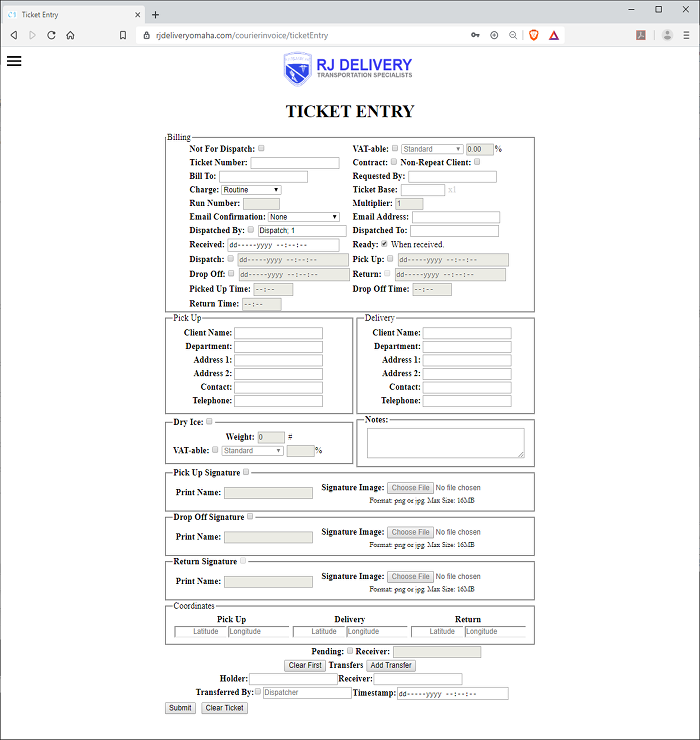
Task: Click the Add Transfer button
Action: [x=391, y=665]
